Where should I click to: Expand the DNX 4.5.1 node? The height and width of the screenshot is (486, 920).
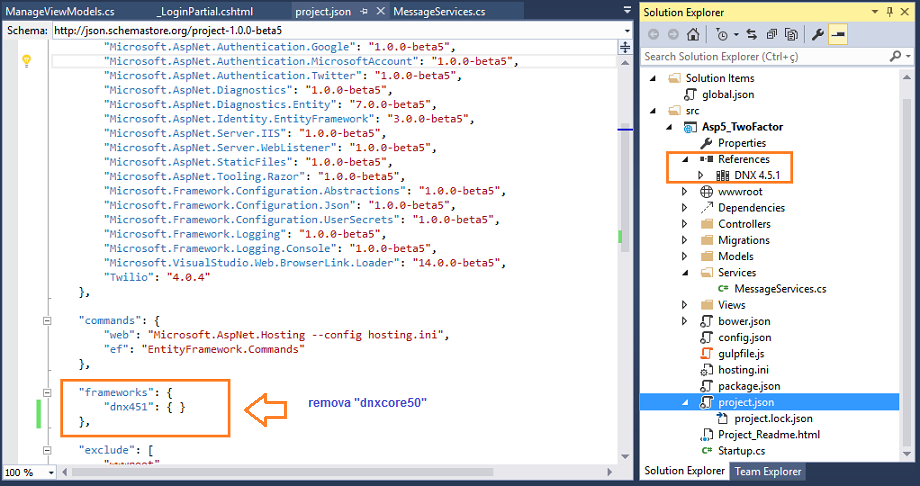701,176
